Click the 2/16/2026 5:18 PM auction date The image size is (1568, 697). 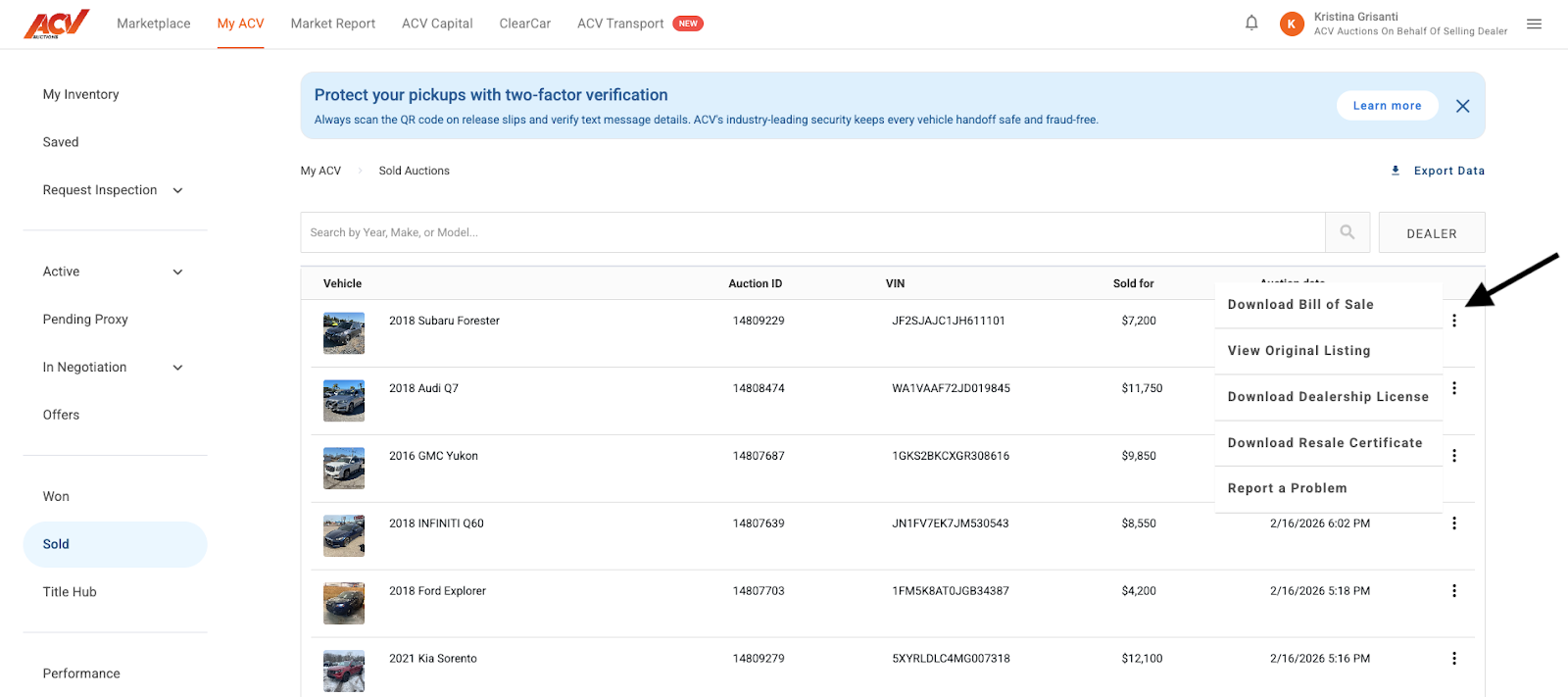pos(1320,591)
